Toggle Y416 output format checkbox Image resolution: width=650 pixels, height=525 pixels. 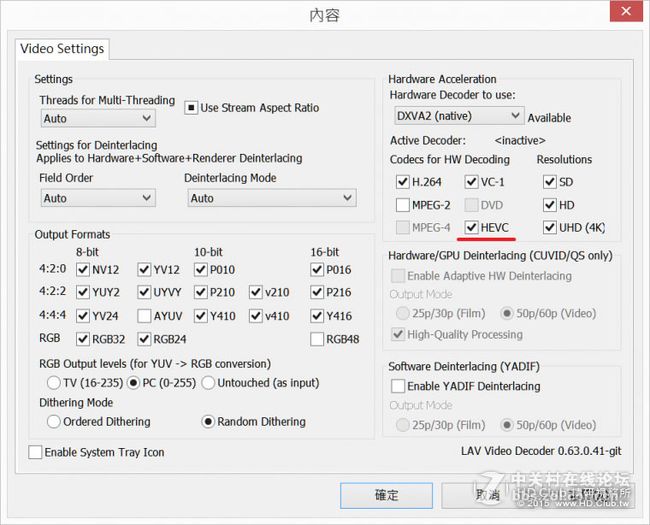[x=317, y=316]
